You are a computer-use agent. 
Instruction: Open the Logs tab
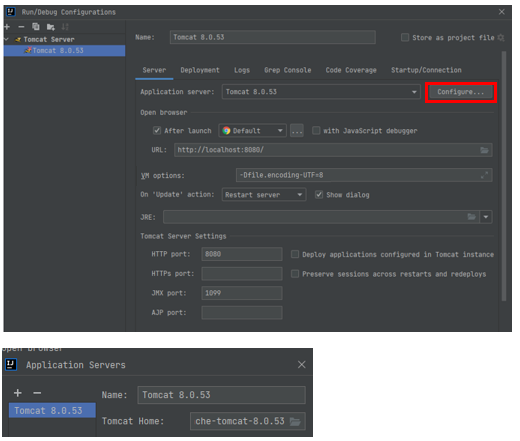coord(242,70)
